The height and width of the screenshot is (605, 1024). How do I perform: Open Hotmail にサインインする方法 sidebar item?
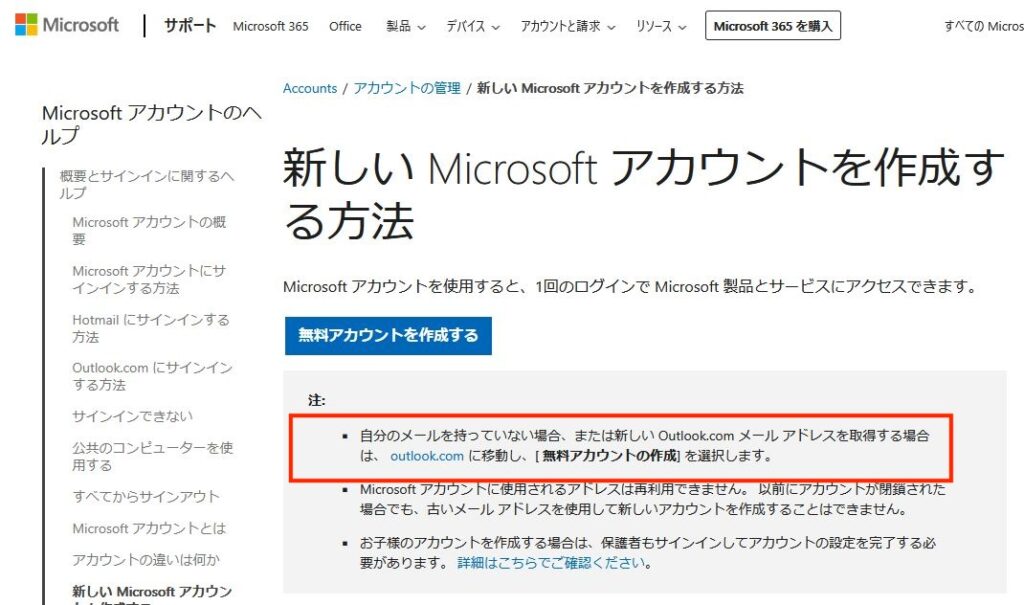coord(150,328)
